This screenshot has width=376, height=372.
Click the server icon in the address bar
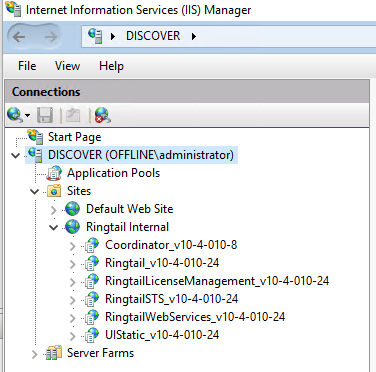point(95,36)
